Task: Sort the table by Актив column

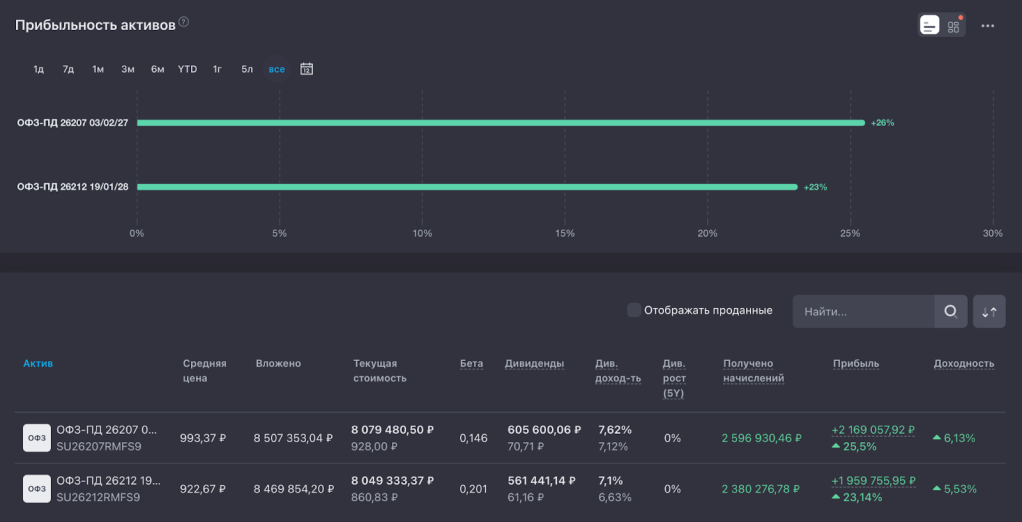Action: pyautogui.click(x=38, y=364)
